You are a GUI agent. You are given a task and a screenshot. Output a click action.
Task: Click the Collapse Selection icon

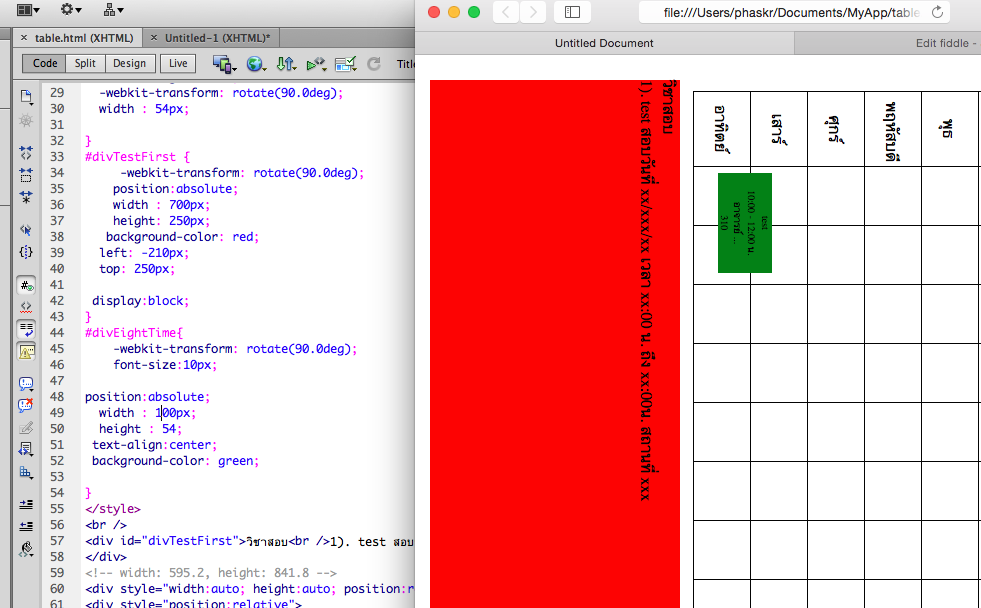point(26,175)
